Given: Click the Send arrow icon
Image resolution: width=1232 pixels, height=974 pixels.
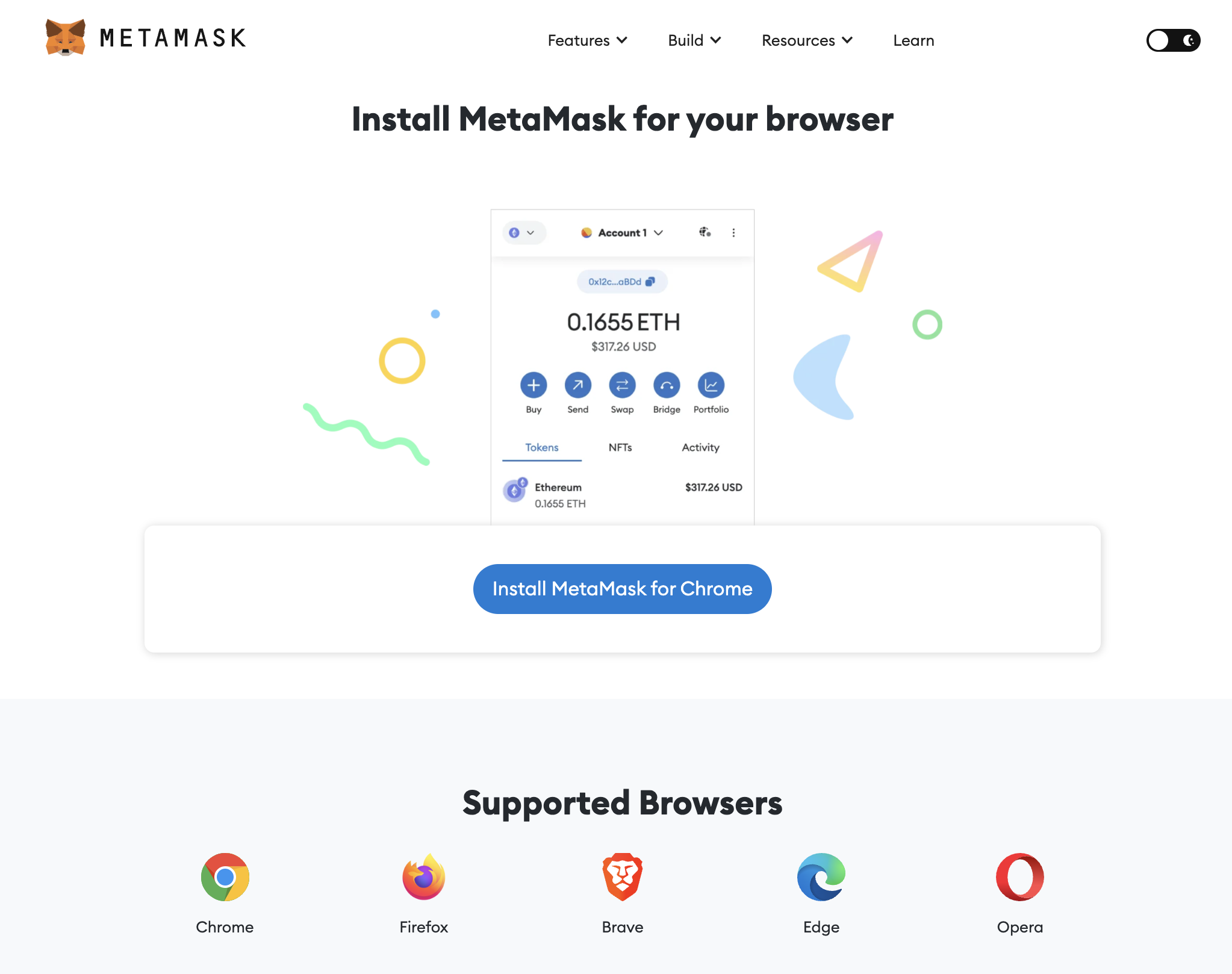Looking at the screenshot, I should pos(578,385).
